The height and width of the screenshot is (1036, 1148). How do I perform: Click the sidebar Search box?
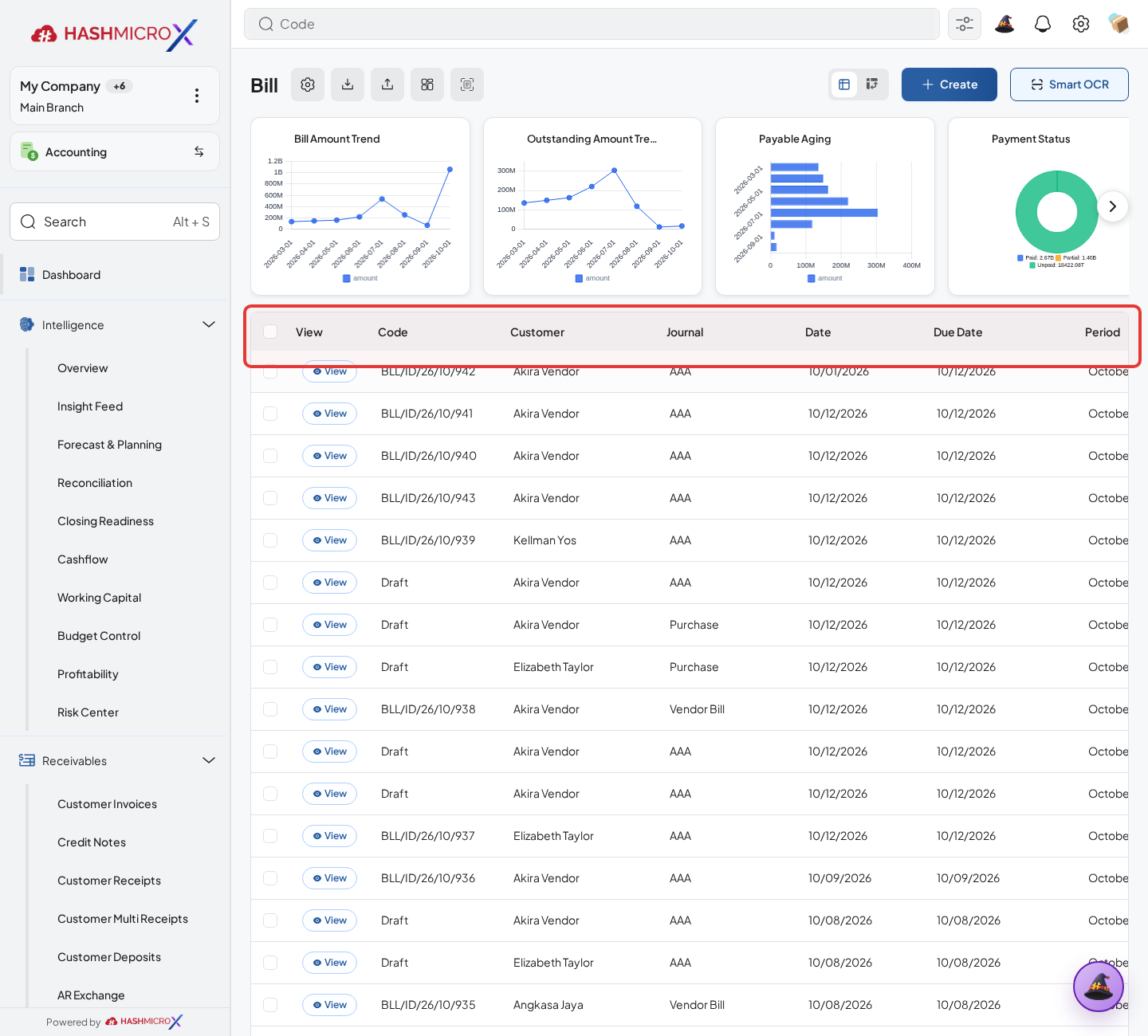(x=115, y=222)
